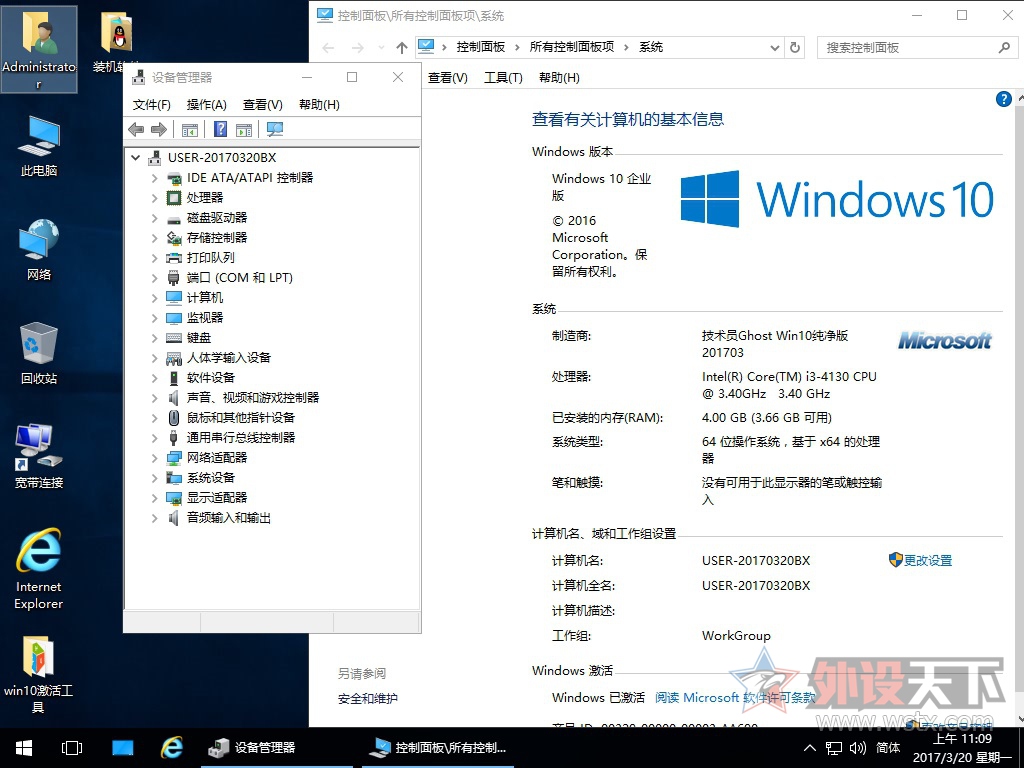This screenshot has height=768, width=1024.
Task: Expand the 网络适配器 device category
Action: click(154, 458)
